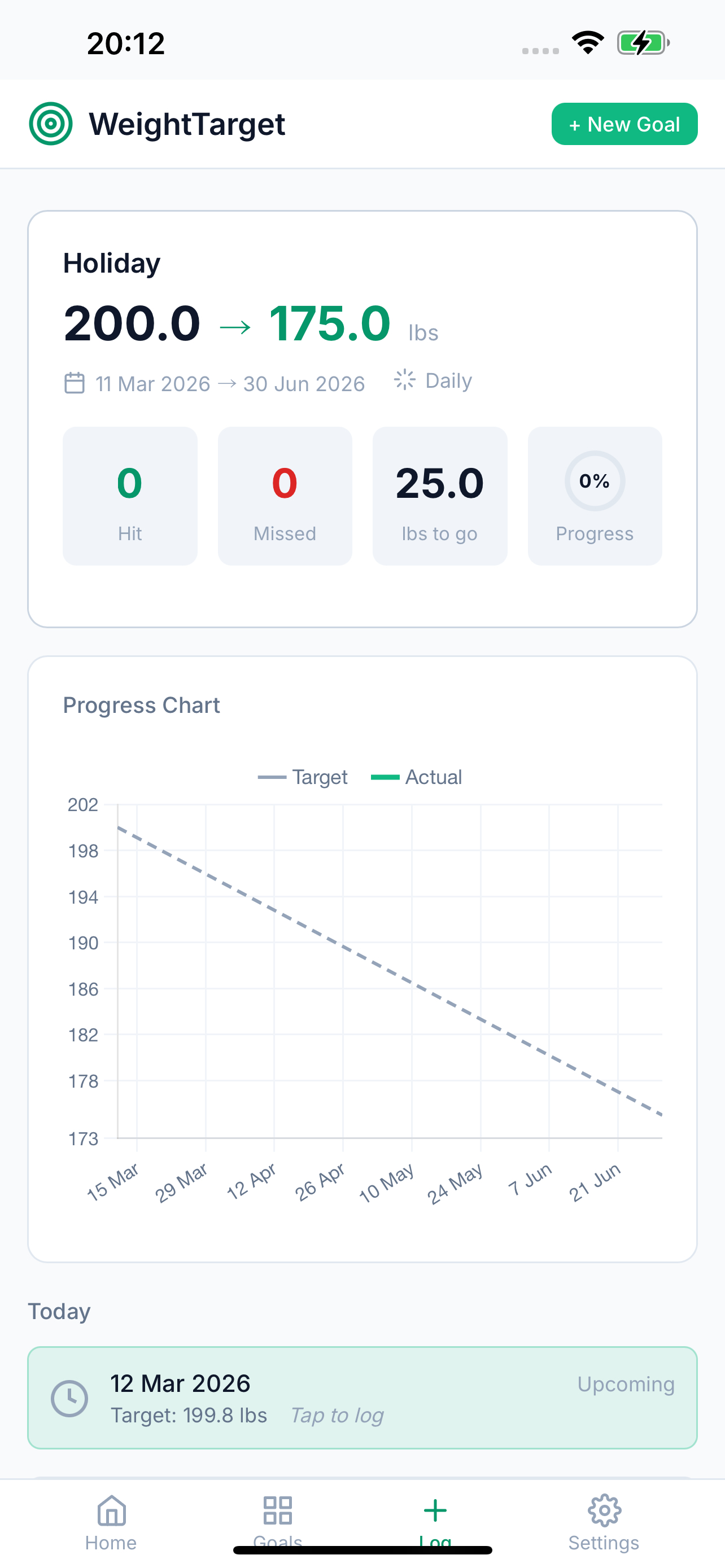Tap the dashed target line in chart
The height and width of the screenshot is (1568, 725).
[390, 971]
